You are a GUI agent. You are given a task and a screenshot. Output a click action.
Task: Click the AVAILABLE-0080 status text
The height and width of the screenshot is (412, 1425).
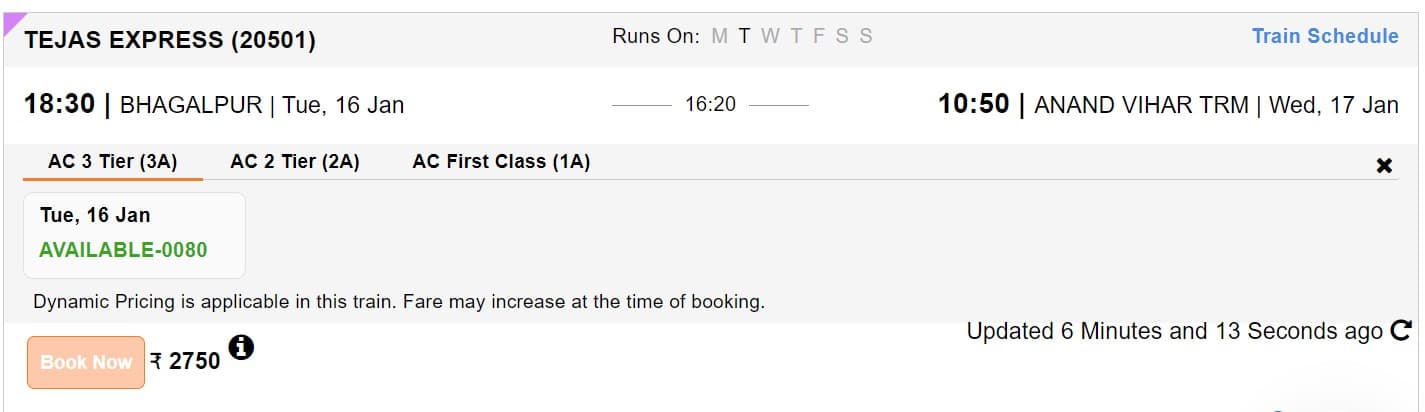pyautogui.click(x=123, y=250)
